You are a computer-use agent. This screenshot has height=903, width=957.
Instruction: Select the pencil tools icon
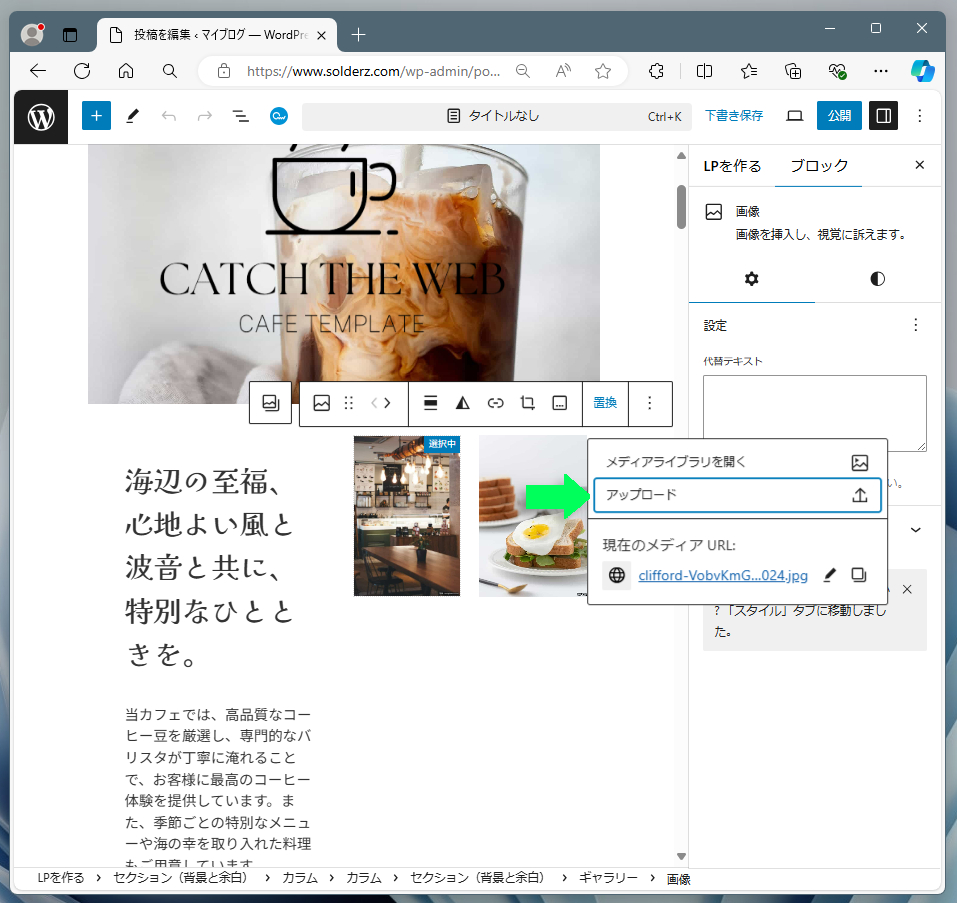(132, 116)
